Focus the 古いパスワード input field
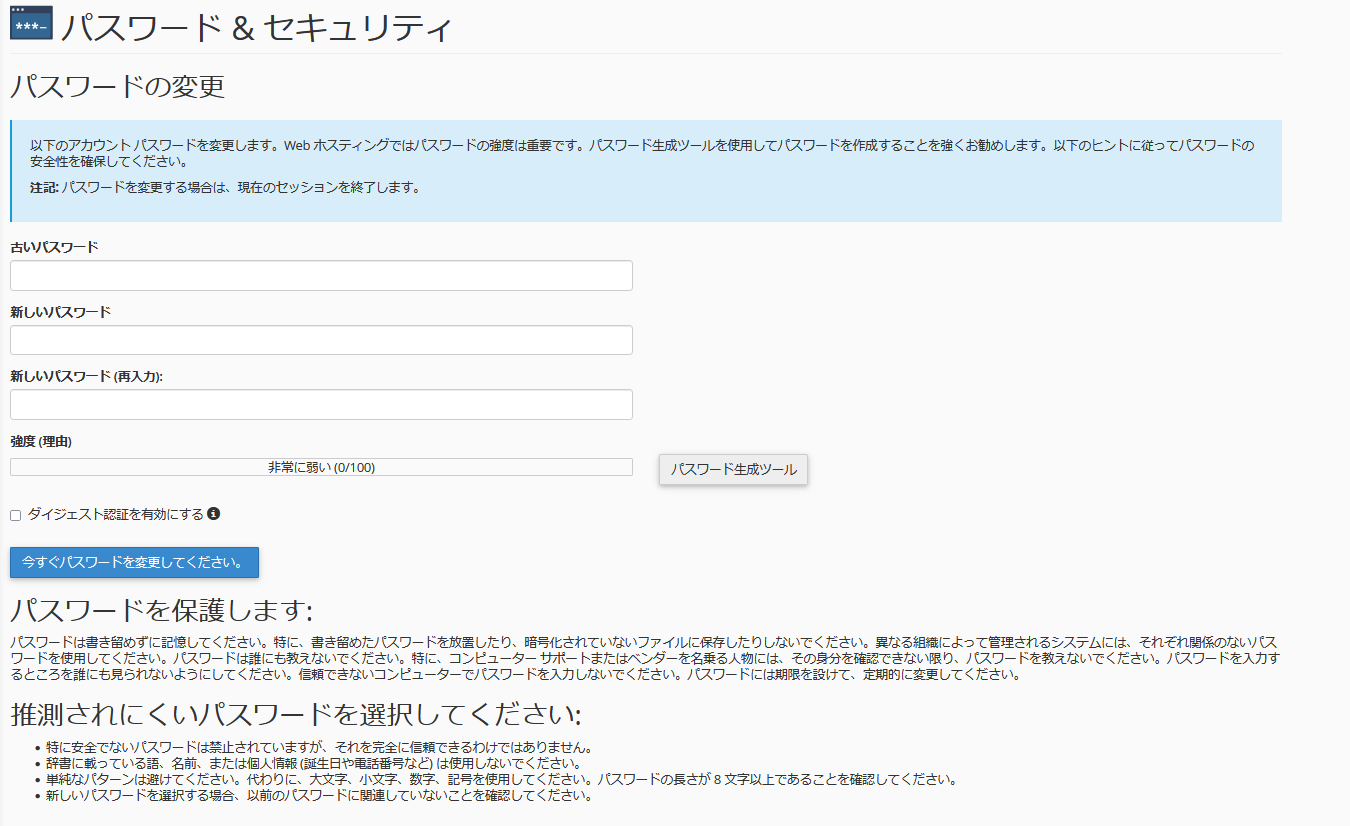1350x826 pixels. [x=321, y=276]
